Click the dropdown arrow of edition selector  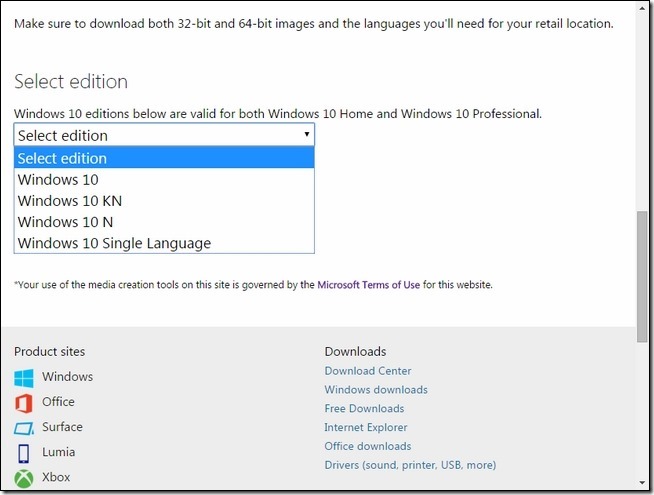point(307,134)
